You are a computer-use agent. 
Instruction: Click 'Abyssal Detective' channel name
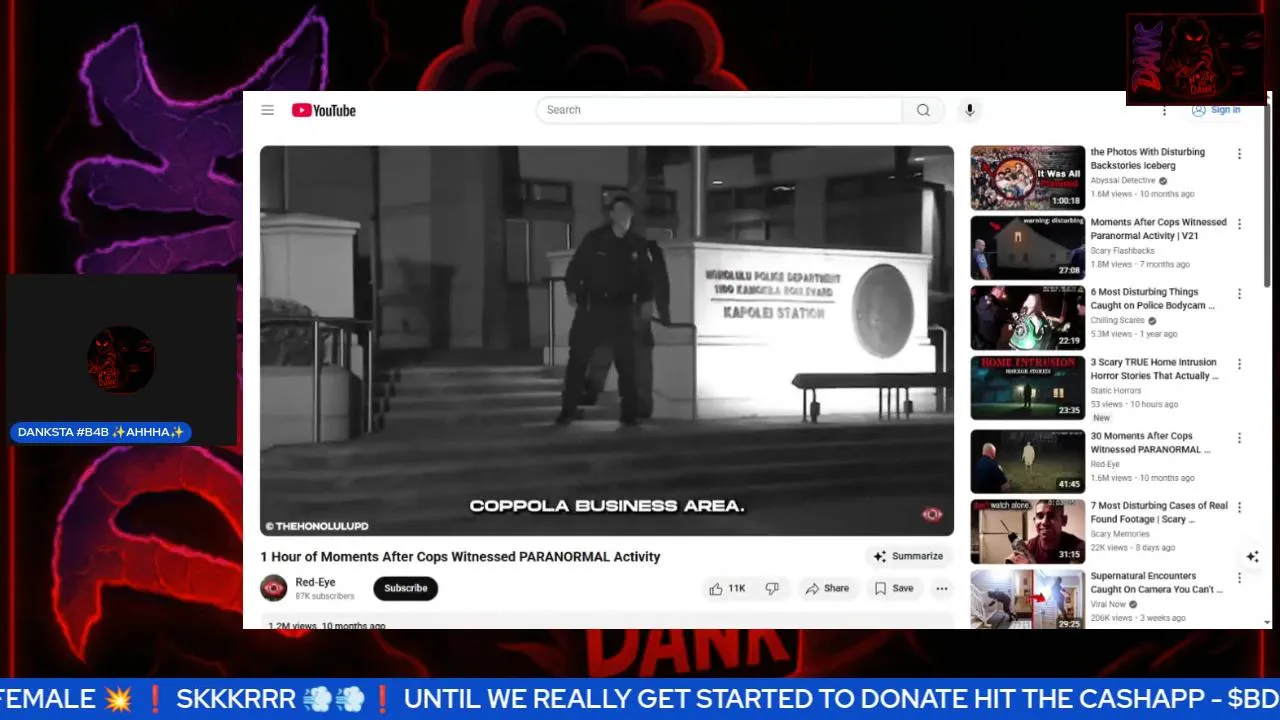[1123, 181]
